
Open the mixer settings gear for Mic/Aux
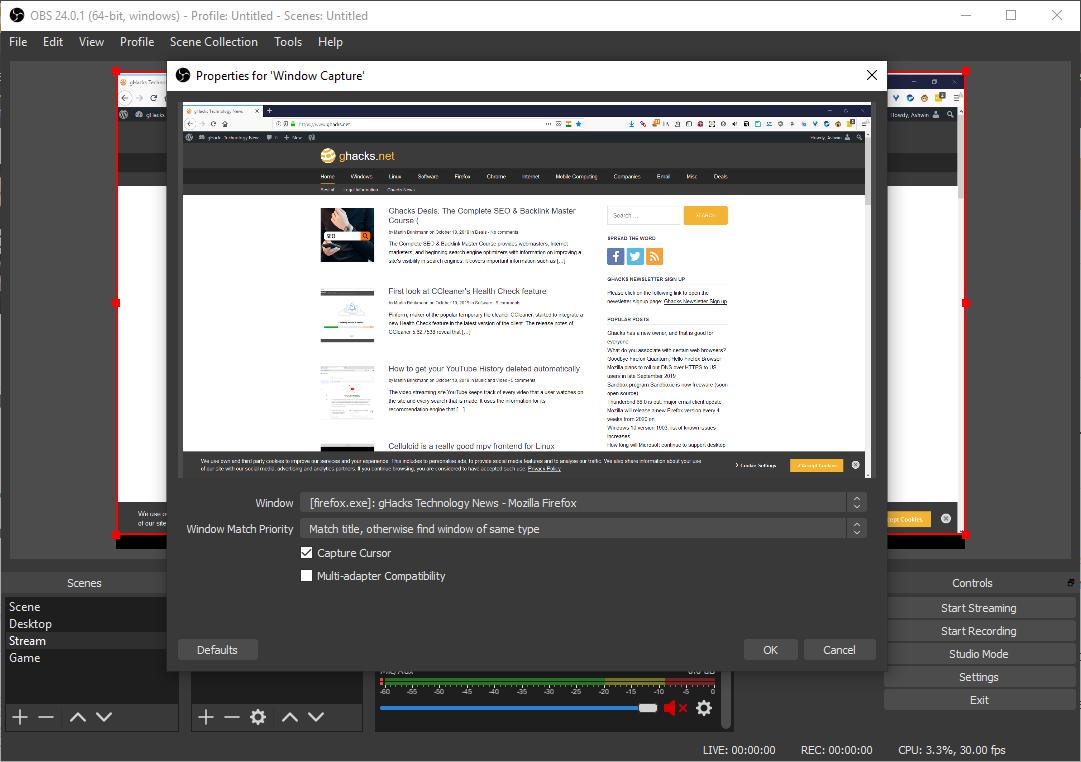[x=704, y=708]
